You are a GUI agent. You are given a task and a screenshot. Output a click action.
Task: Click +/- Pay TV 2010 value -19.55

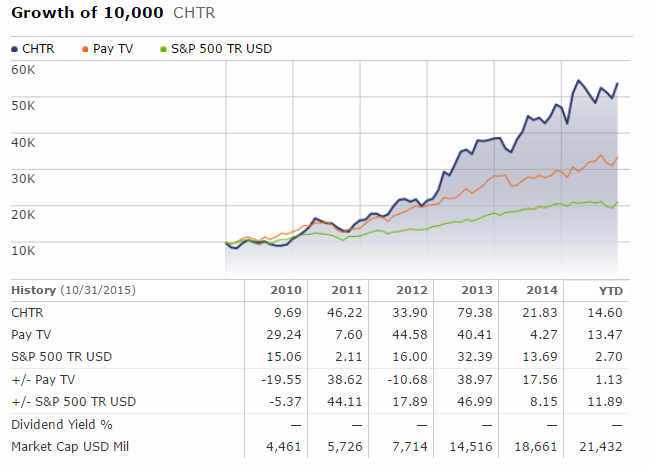pos(282,380)
